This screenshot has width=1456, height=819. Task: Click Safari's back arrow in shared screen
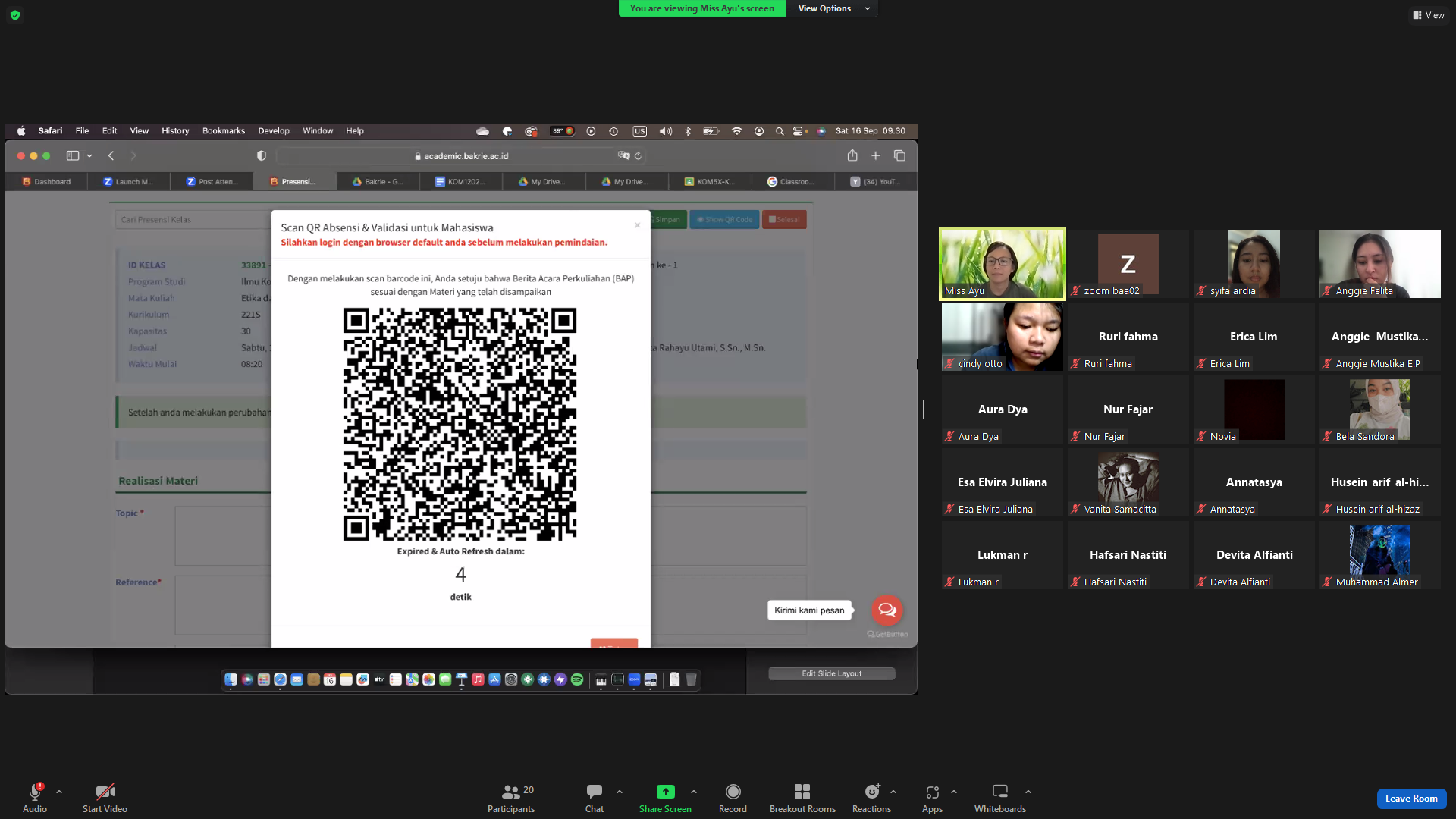[x=111, y=155]
